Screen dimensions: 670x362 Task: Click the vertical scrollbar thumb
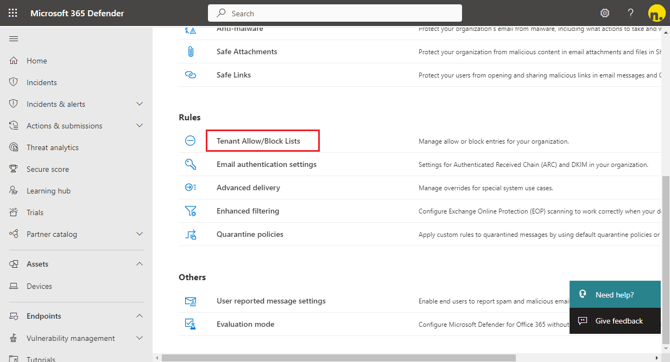tap(665, 260)
